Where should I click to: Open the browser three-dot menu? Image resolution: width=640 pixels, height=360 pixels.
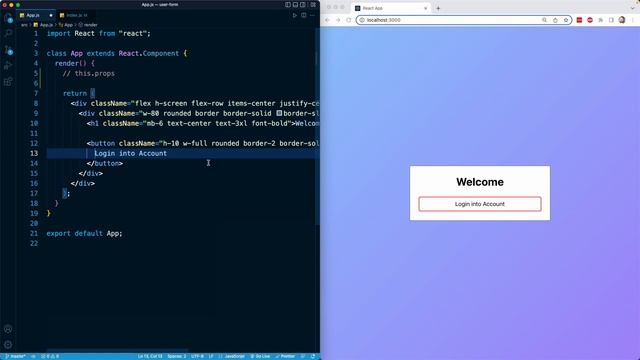click(x=633, y=20)
